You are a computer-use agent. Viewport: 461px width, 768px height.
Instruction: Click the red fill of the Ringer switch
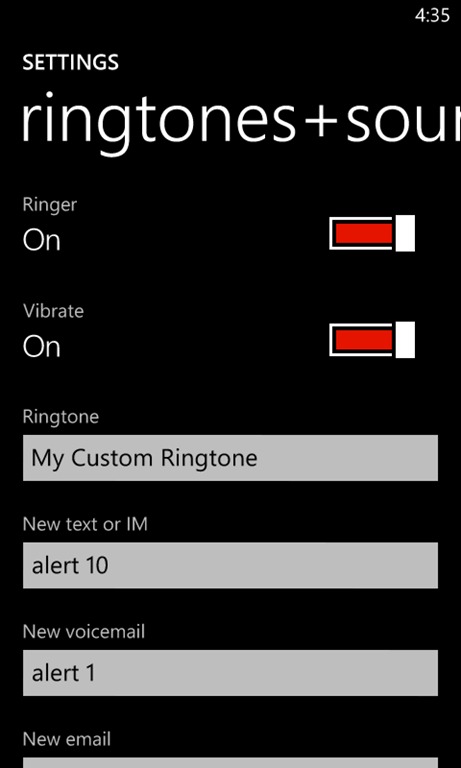pos(364,233)
